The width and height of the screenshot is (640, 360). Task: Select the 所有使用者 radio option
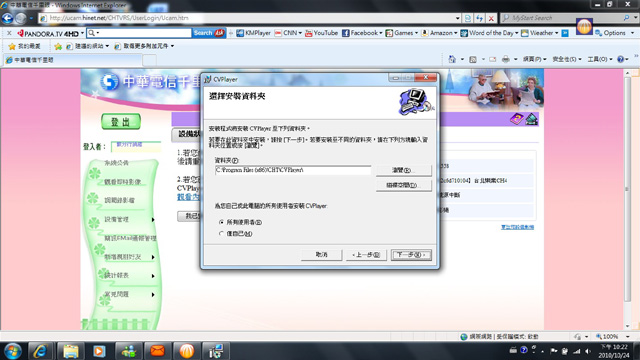(x=221, y=222)
